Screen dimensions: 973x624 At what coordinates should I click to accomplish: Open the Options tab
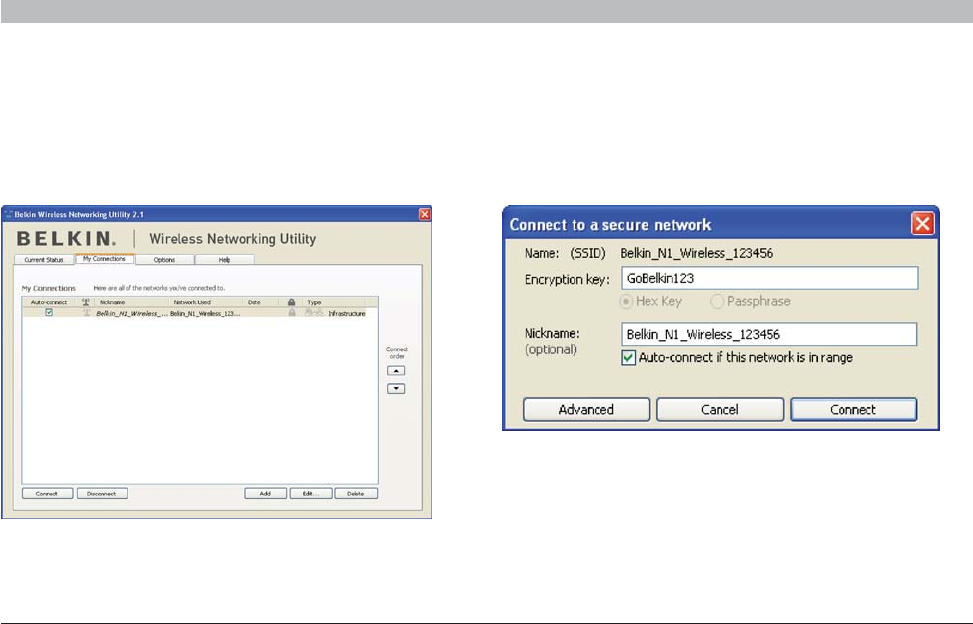coord(164,260)
